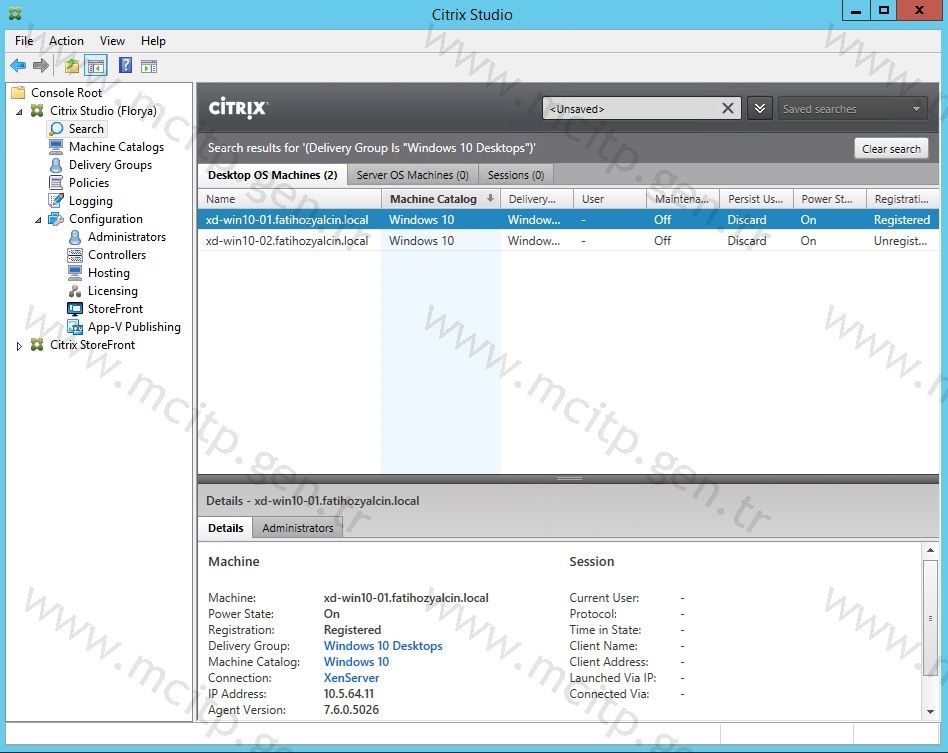Image resolution: width=948 pixels, height=753 pixels.
Task: Open Administrators under Configuration
Action: 126,236
